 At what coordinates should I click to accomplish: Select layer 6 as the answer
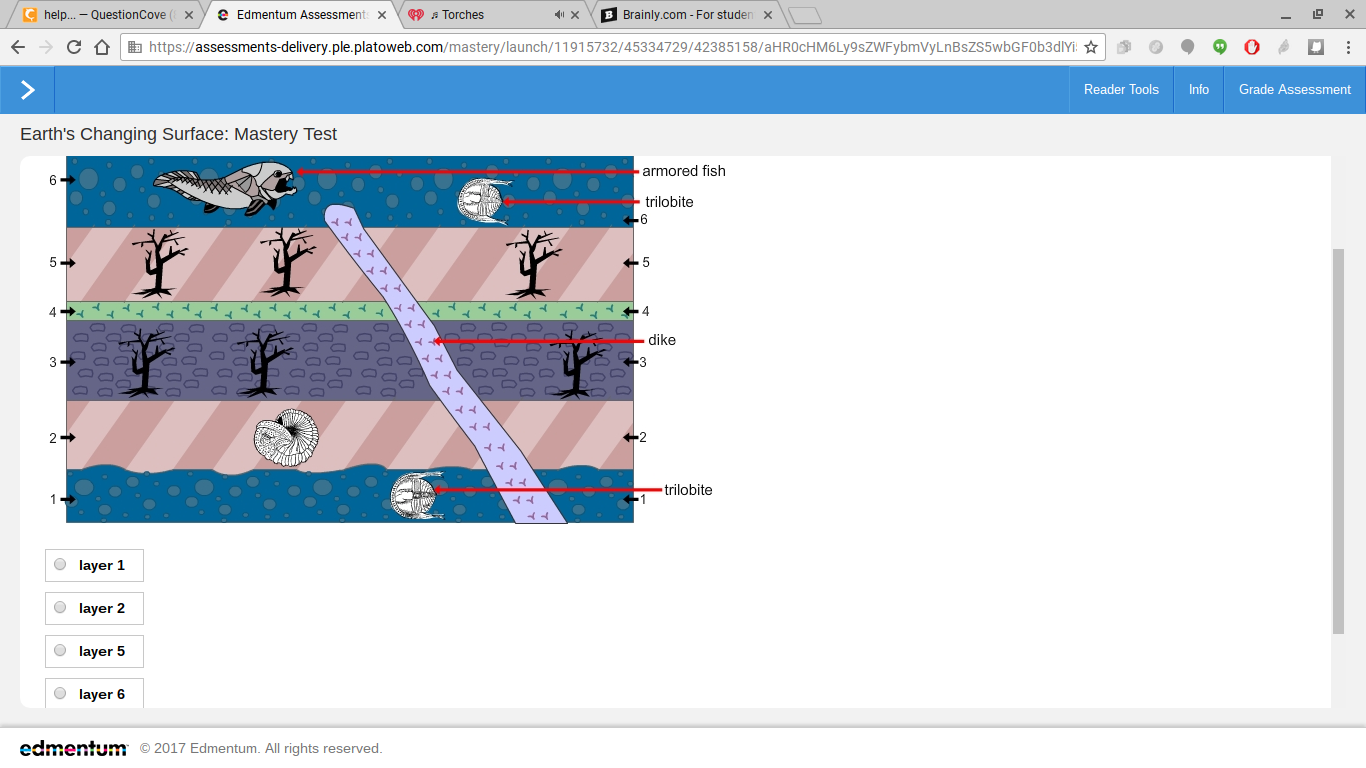click(94, 693)
